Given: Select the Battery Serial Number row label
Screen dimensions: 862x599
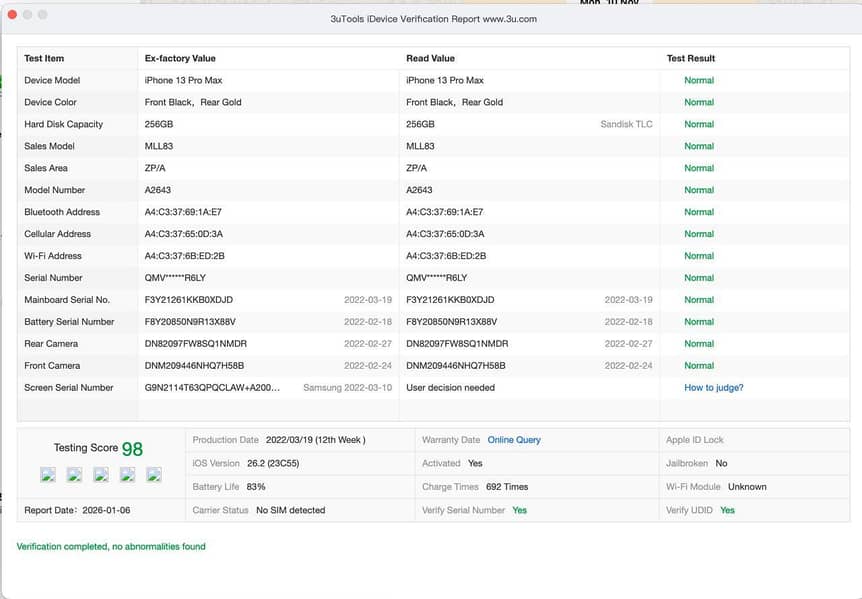Looking at the screenshot, I should coord(69,322).
